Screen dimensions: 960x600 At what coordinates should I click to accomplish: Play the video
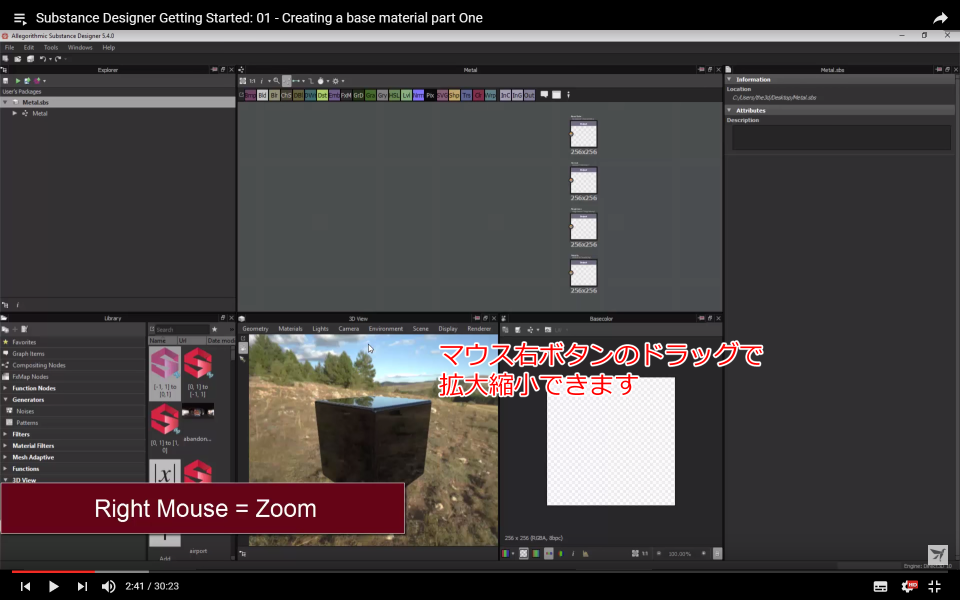(53, 587)
